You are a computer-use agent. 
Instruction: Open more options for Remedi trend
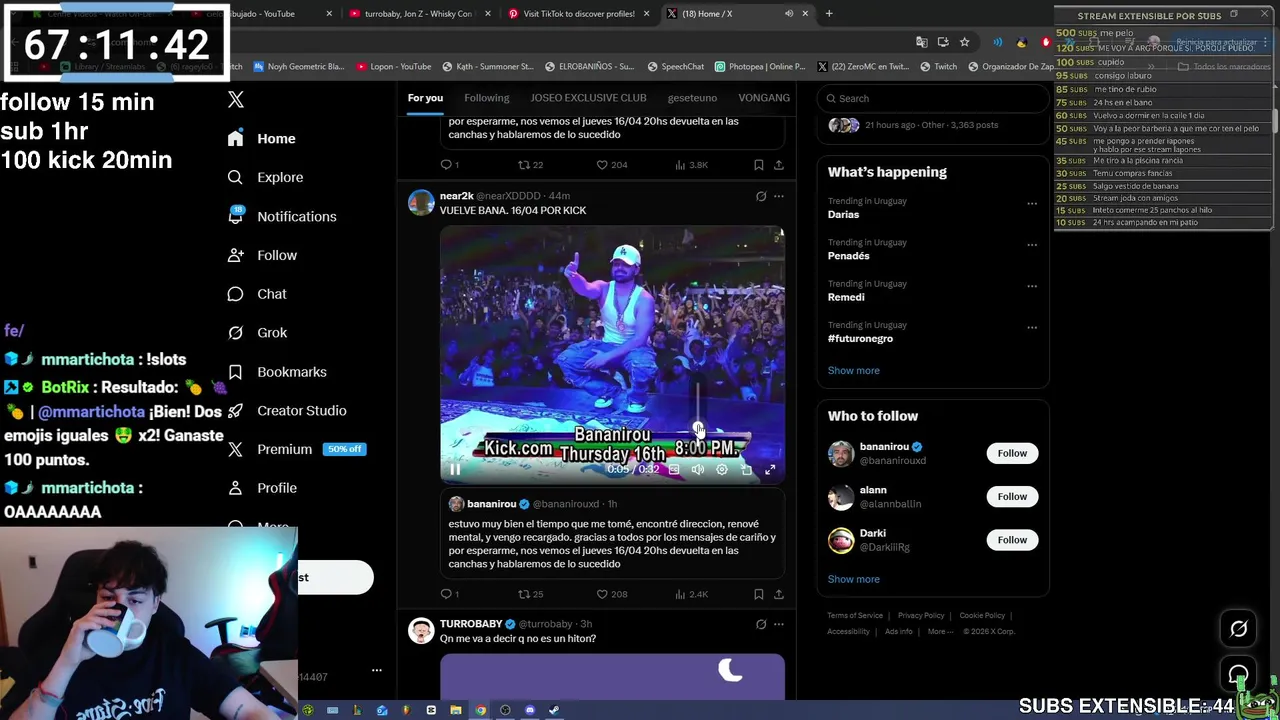coord(1032,285)
